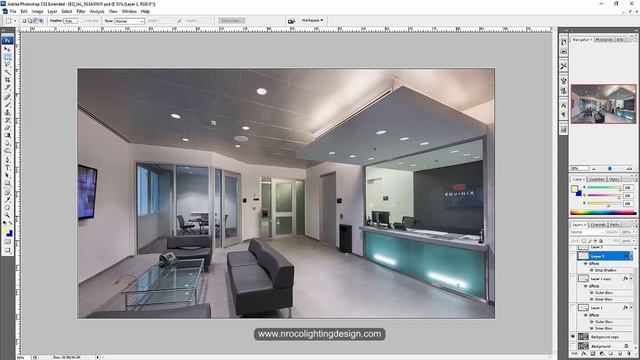Select the Lasso tool

(7, 64)
